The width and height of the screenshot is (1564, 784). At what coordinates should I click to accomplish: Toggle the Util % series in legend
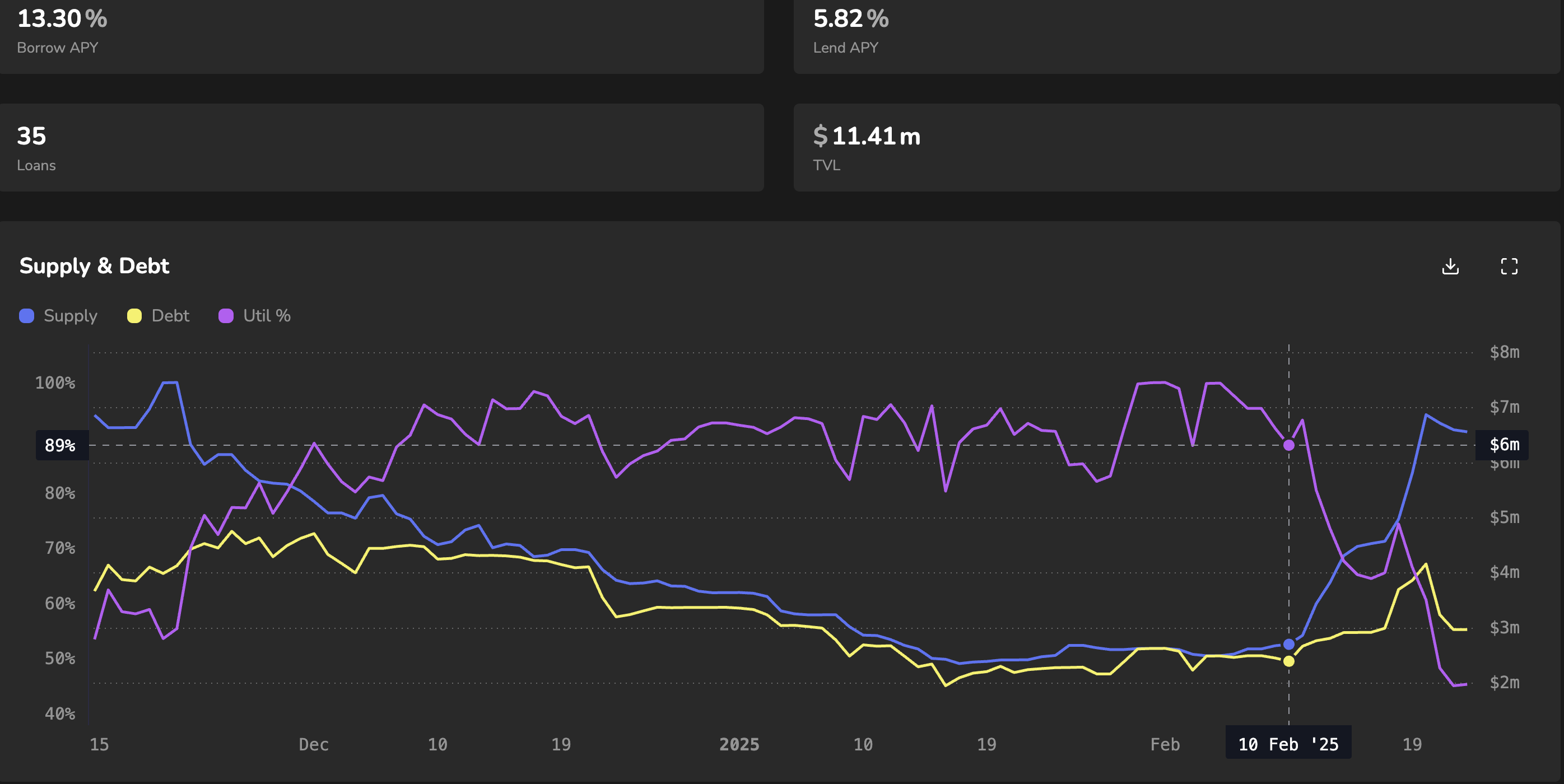pos(267,316)
